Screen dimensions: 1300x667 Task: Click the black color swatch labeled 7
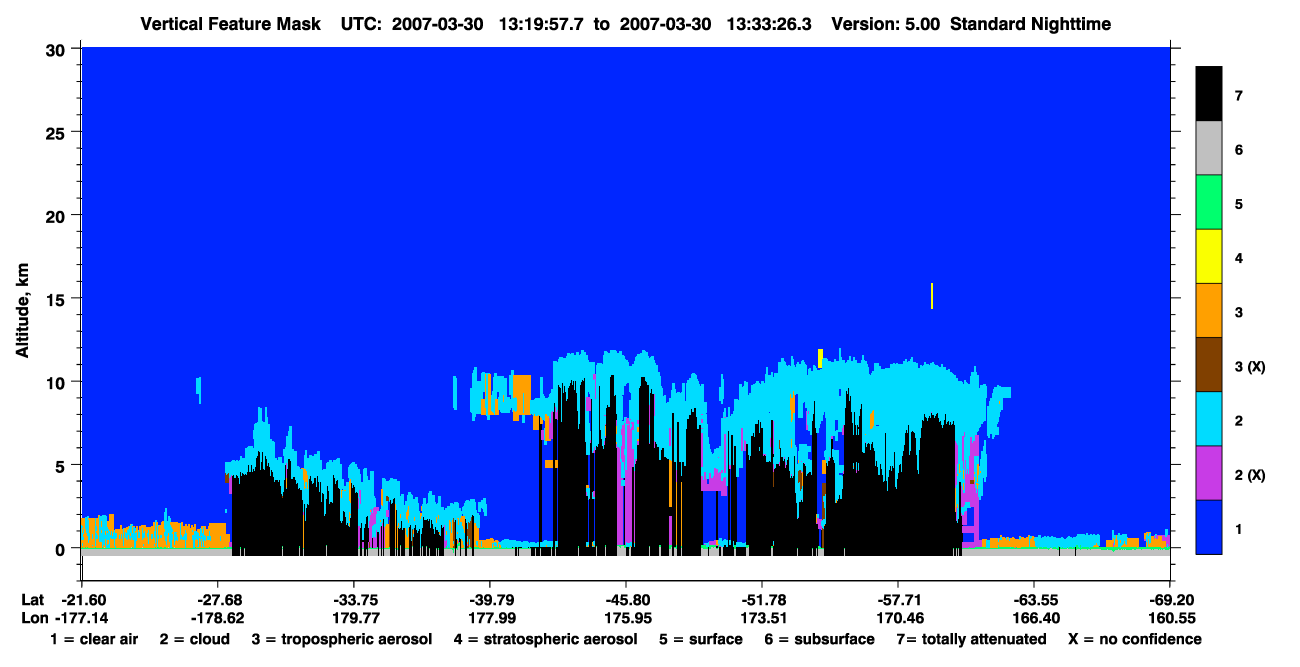[1209, 94]
